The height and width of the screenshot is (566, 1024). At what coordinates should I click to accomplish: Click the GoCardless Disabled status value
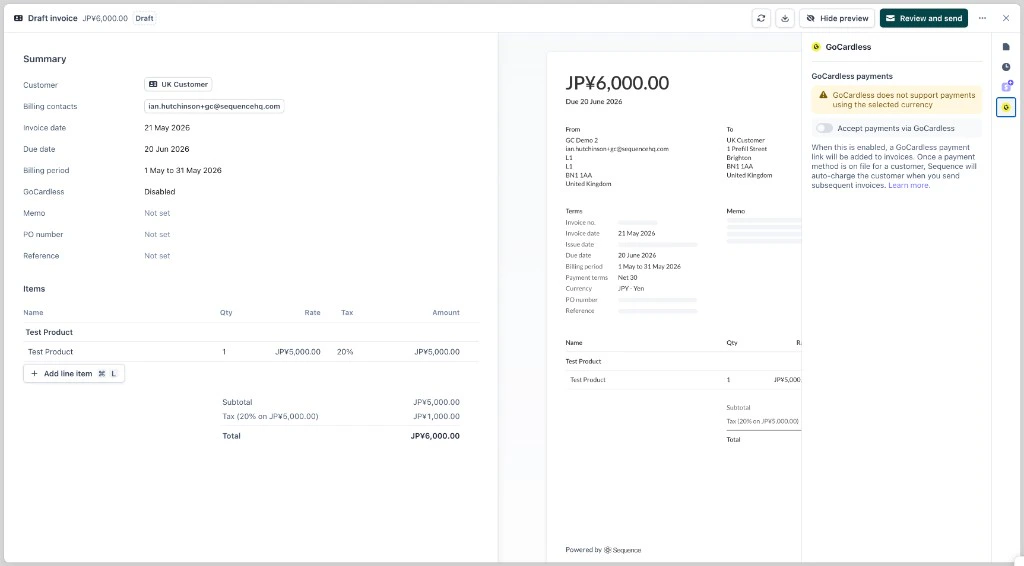click(160, 192)
